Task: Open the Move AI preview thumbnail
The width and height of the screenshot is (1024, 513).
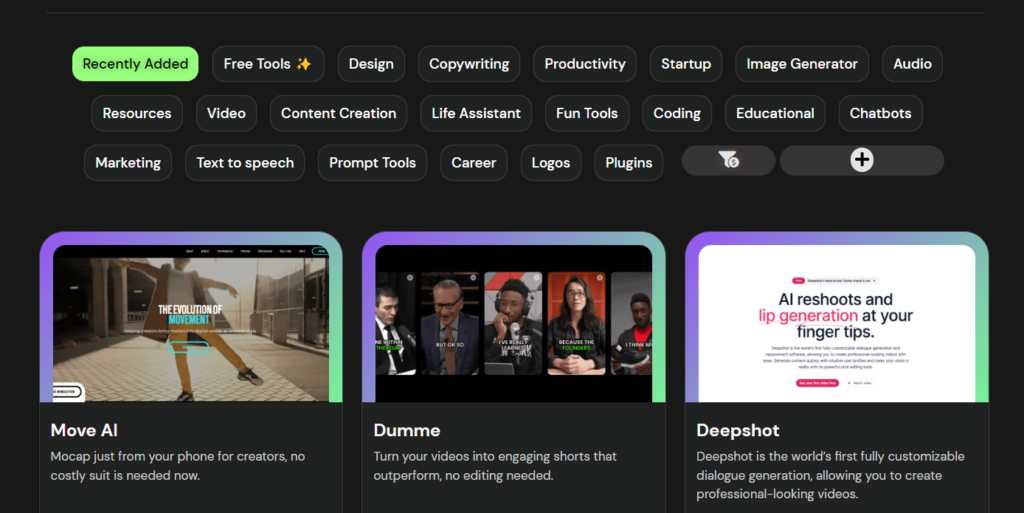Action: click(x=191, y=323)
